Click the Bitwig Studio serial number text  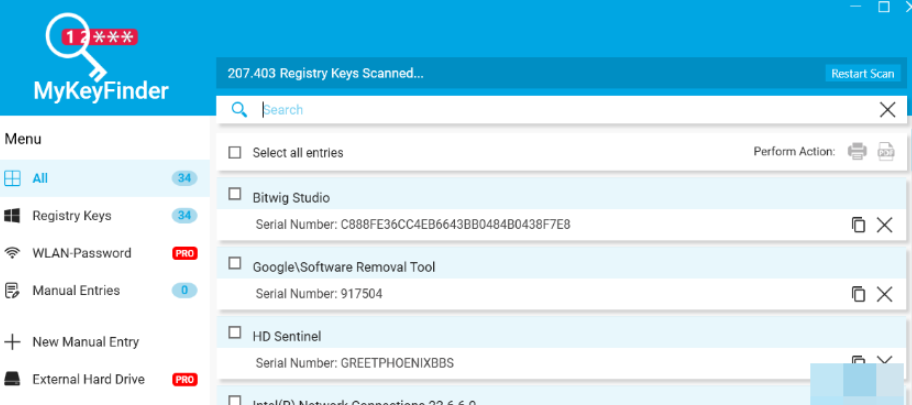tap(413, 225)
